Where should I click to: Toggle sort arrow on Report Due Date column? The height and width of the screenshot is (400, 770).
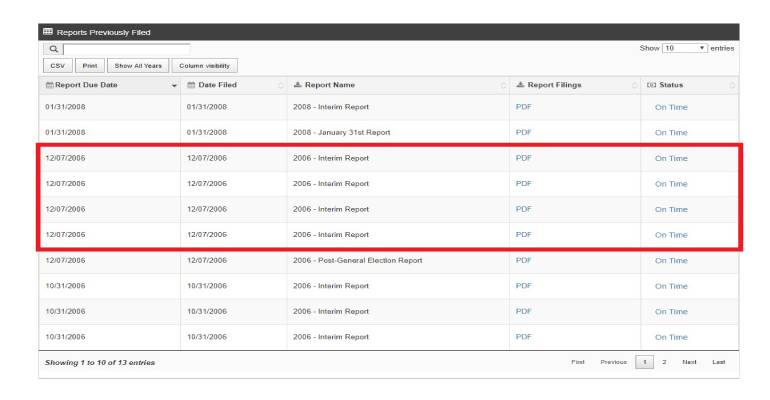coord(174,86)
